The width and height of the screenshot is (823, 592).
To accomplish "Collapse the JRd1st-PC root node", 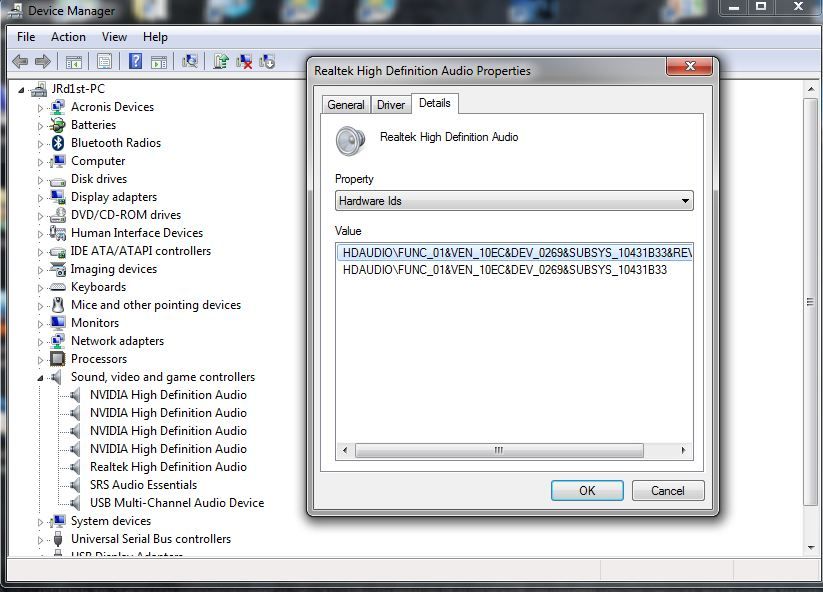I will 21,90.
